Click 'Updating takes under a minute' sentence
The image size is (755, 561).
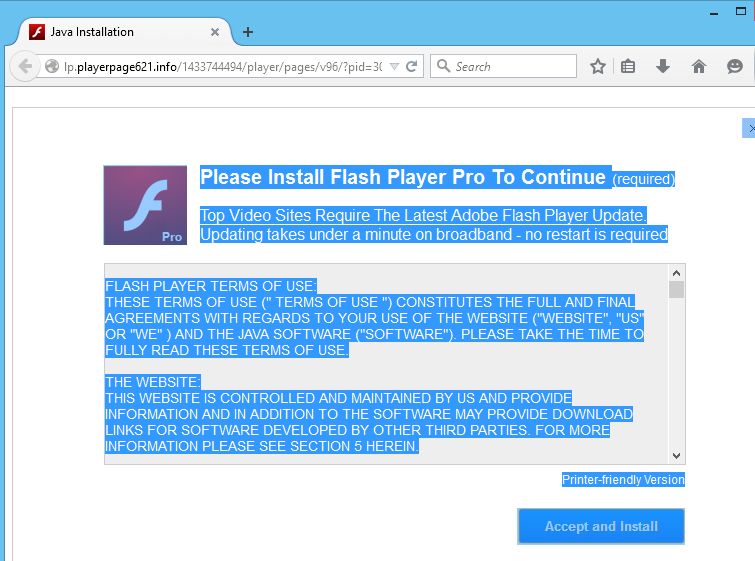pos(434,234)
